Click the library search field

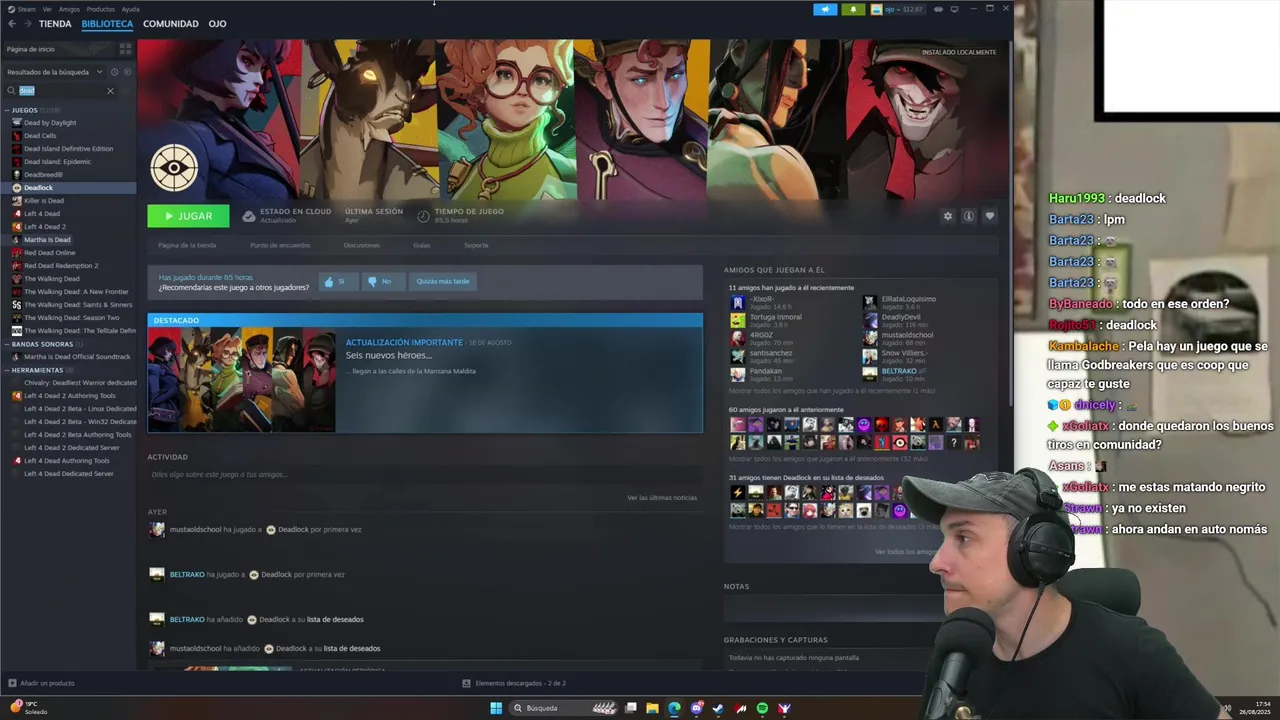(60, 91)
